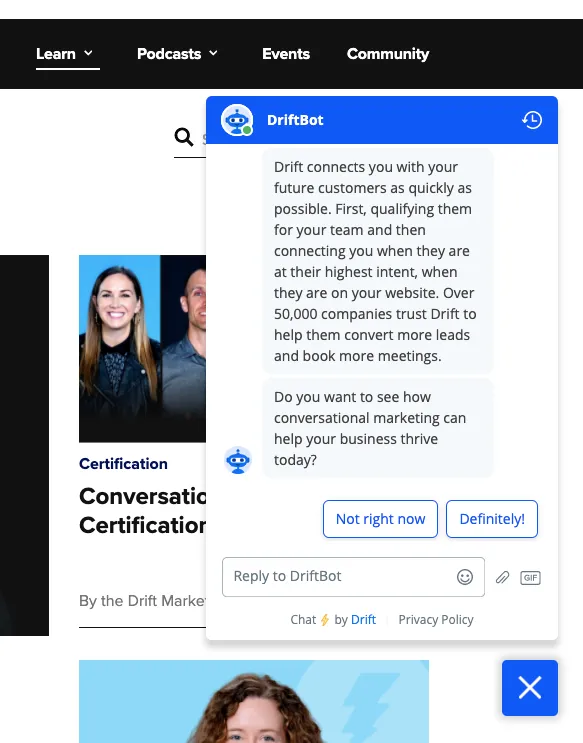The image size is (583, 743).
Task: Open the Privacy Policy link
Action: (436, 620)
